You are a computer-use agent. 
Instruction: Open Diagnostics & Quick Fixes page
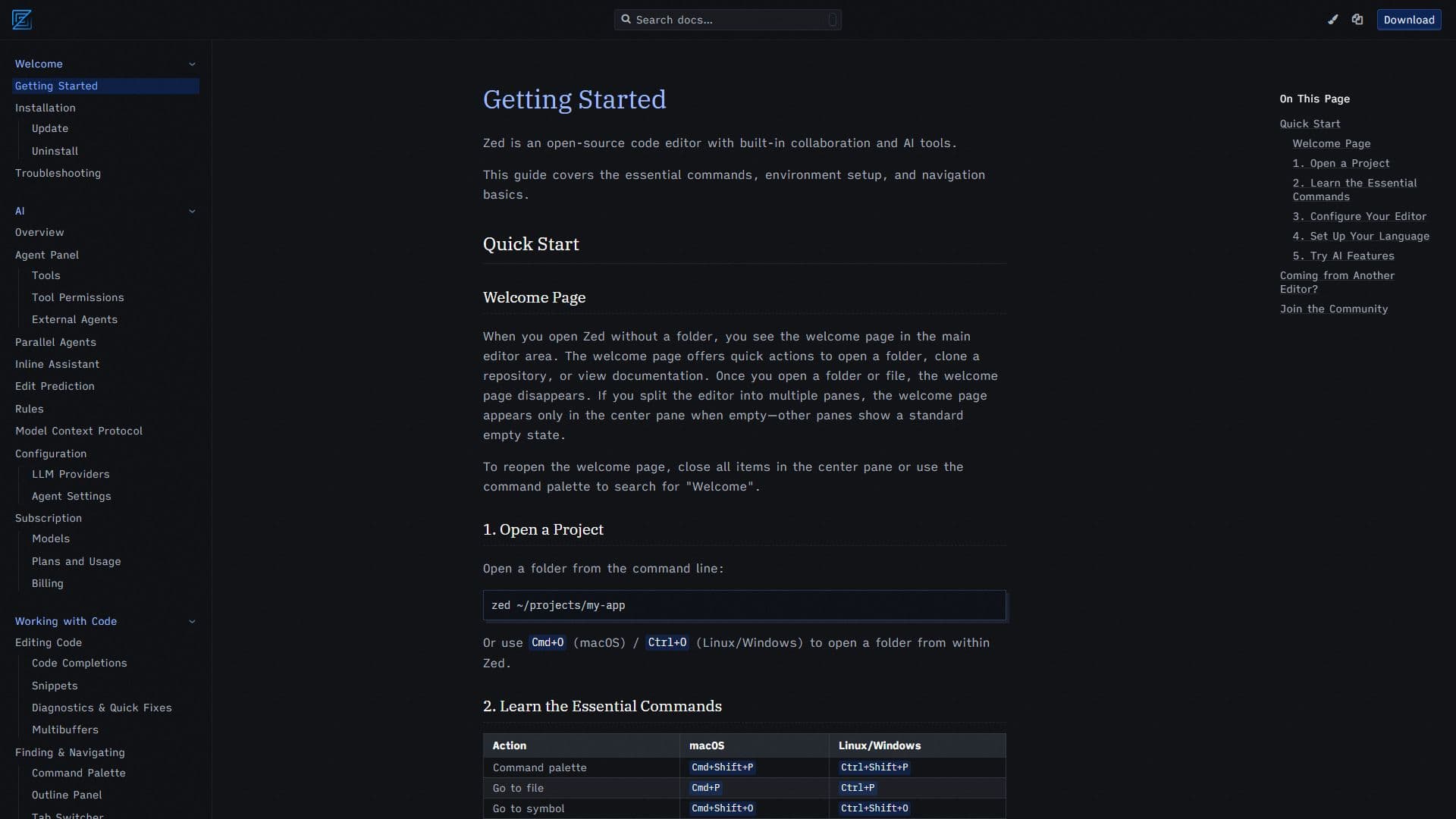tap(102, 708)
